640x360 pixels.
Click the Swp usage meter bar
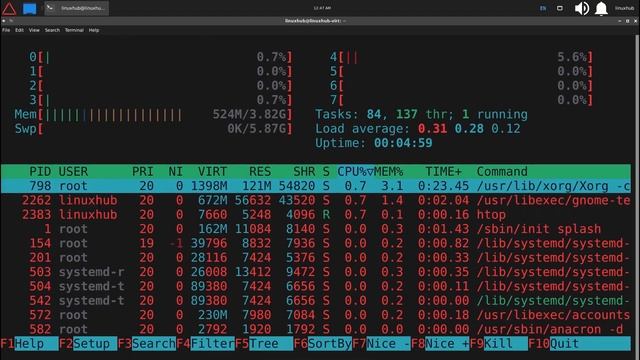pos(153,129)
